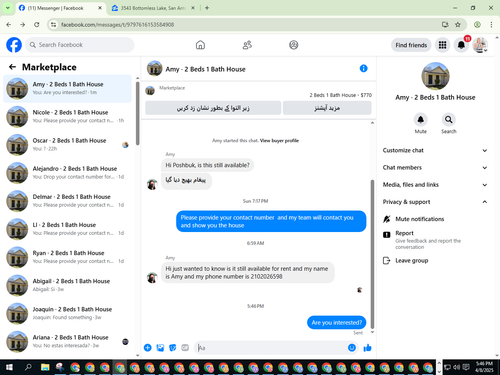Expand Customize chat section
The height and width of the screenshot is (375, 500).
(435, 150)
